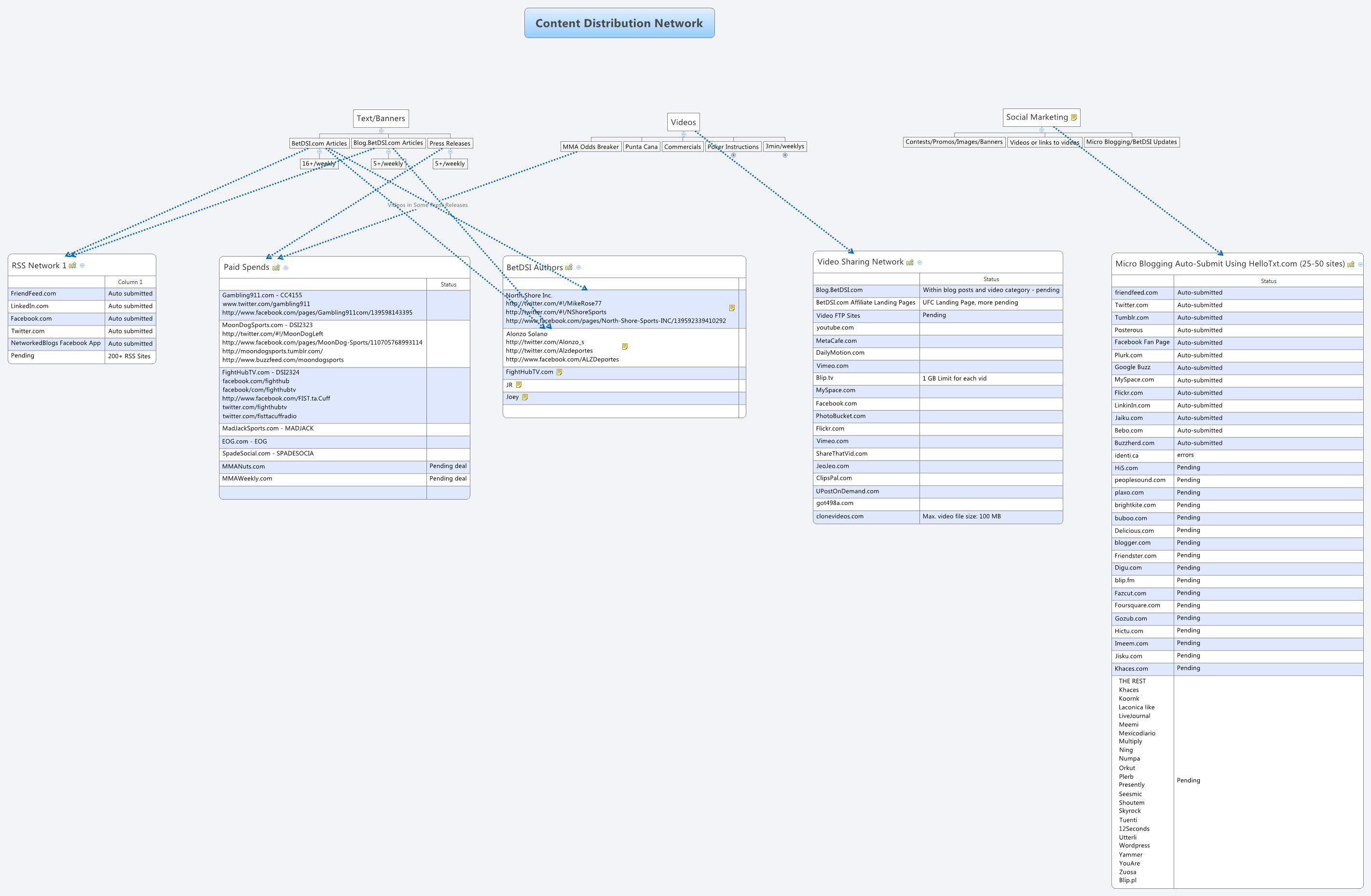Open the note attached to Joey
Image resolution: width=1371 pixels, height=896 pixels.
coord(525,397)
